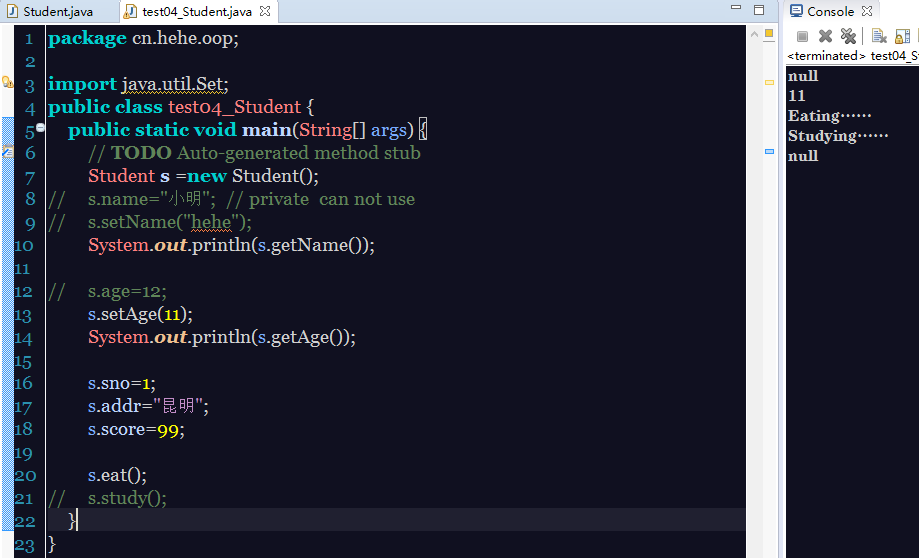This screenshot has width=919, height=558.
Task: Click 's.setAge(11);' on line 13
Action: (140, 314)
